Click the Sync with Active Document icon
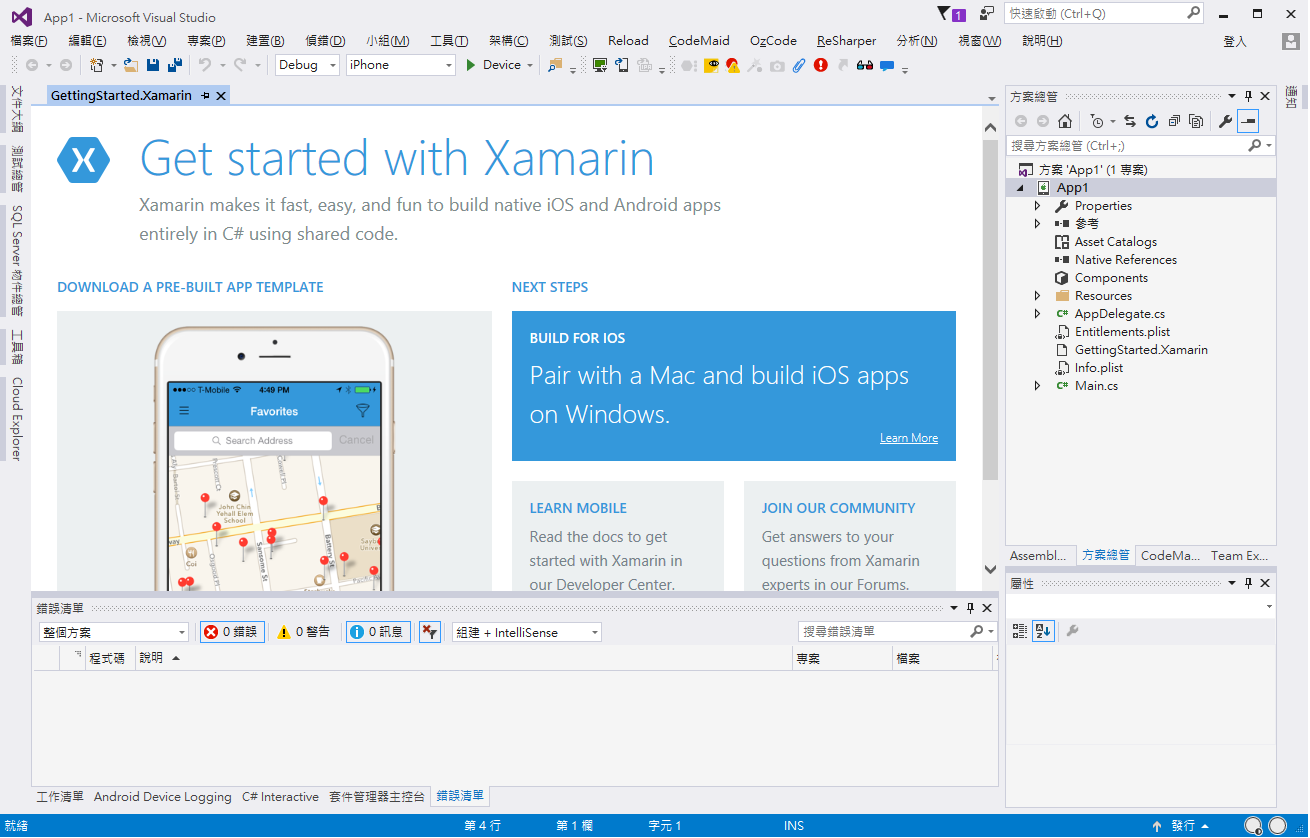This screenshot has height=838, width=1310. click(1129, 121)
